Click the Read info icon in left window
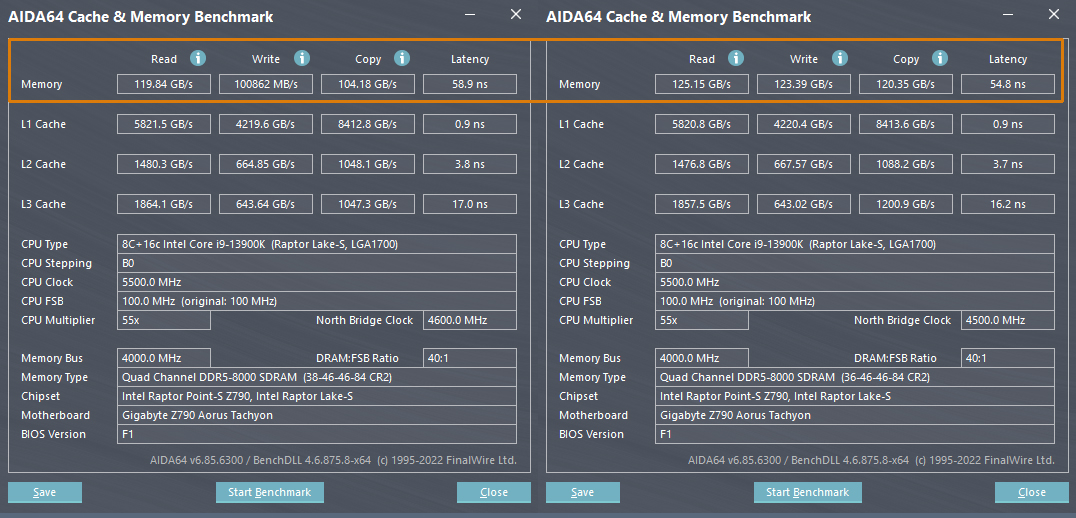This screenshot has height=518, width=1076. point(198,59)
